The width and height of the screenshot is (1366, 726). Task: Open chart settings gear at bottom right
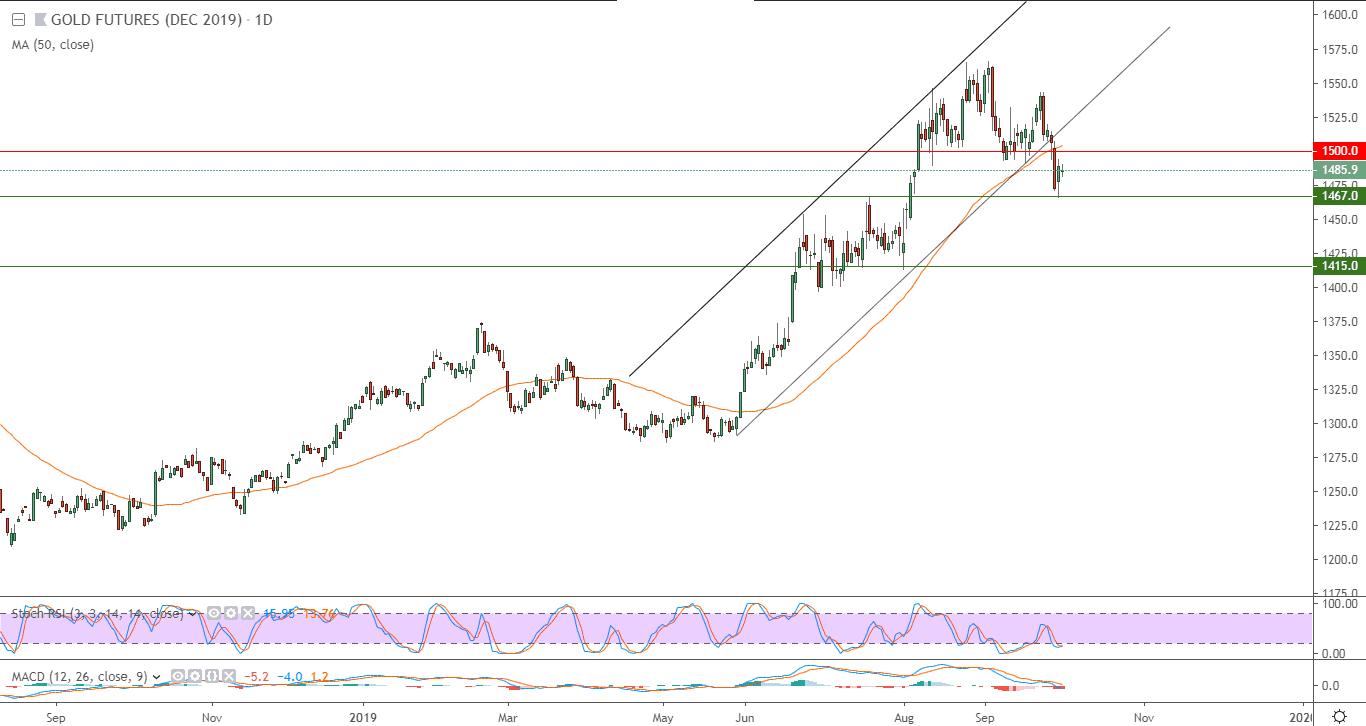[1339, 716]
